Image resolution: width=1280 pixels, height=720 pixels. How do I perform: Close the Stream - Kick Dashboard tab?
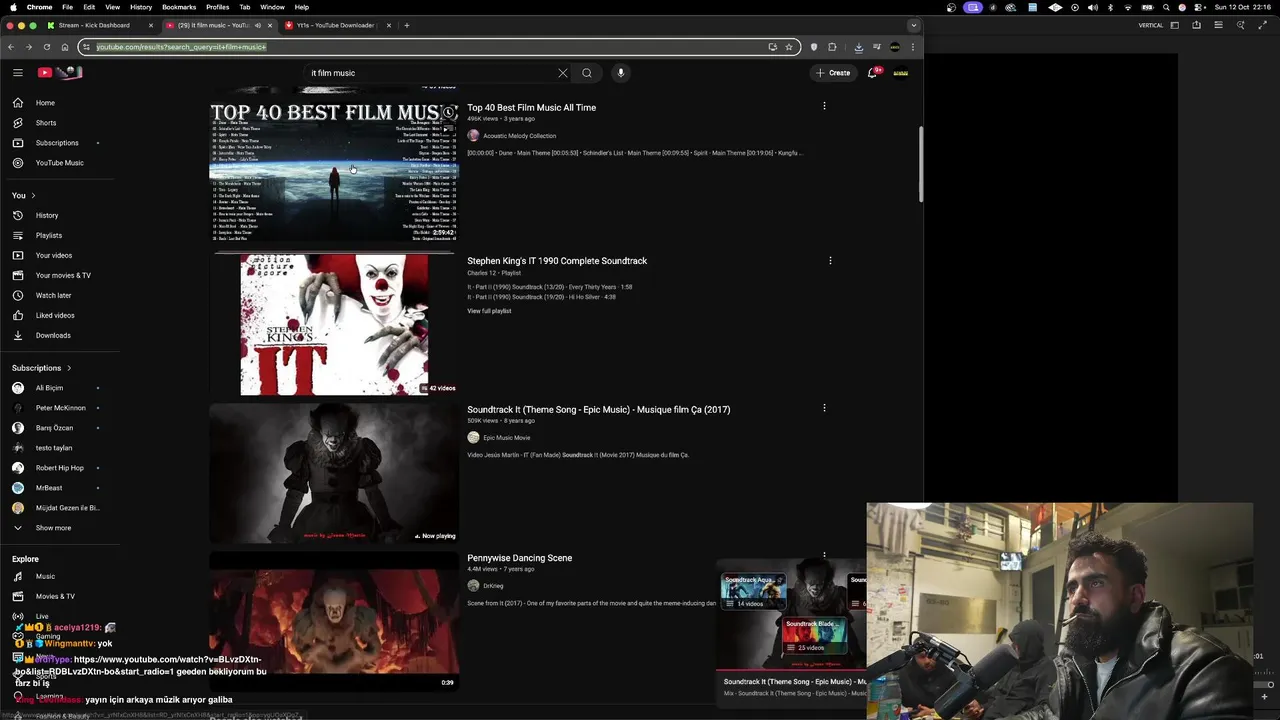151,25
